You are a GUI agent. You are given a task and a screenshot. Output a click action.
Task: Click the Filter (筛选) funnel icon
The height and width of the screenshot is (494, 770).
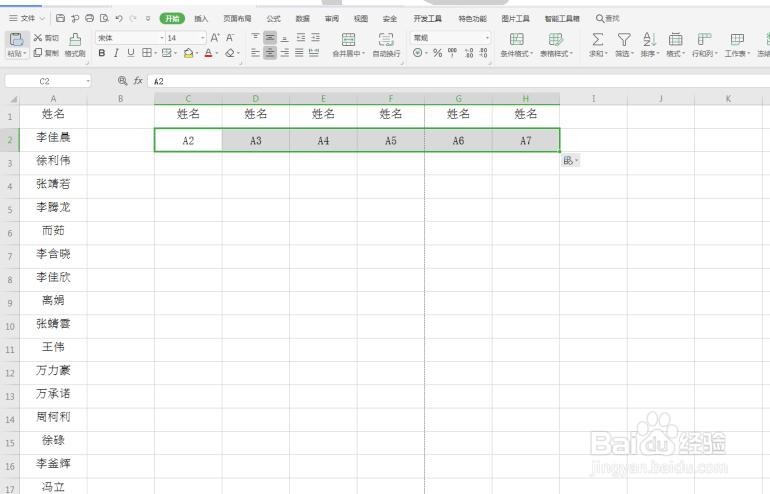coord(624,39)
